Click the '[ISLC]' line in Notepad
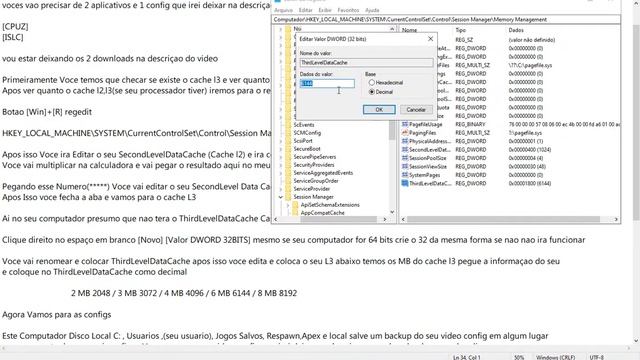 pyautogui.click(x=13, y=37)
